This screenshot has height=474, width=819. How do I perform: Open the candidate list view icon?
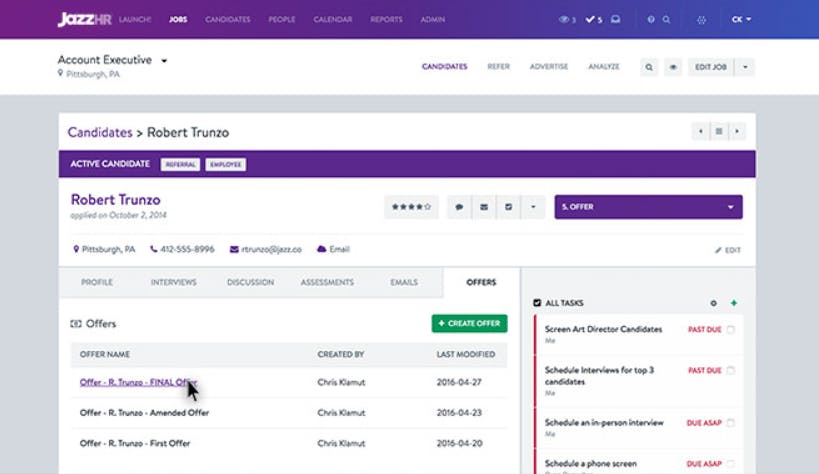point(719,131)
